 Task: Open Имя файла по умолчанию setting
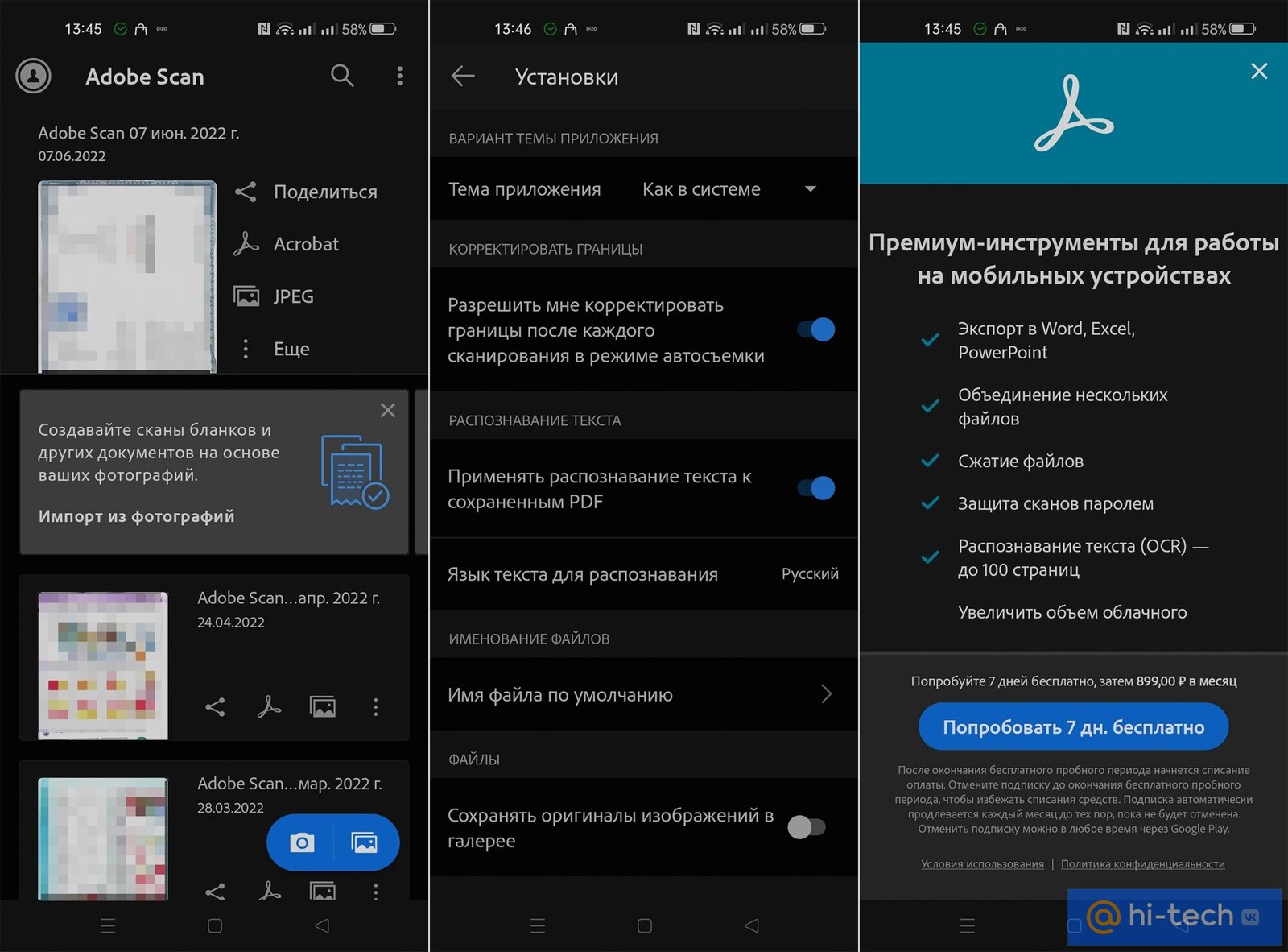(643, 694)
